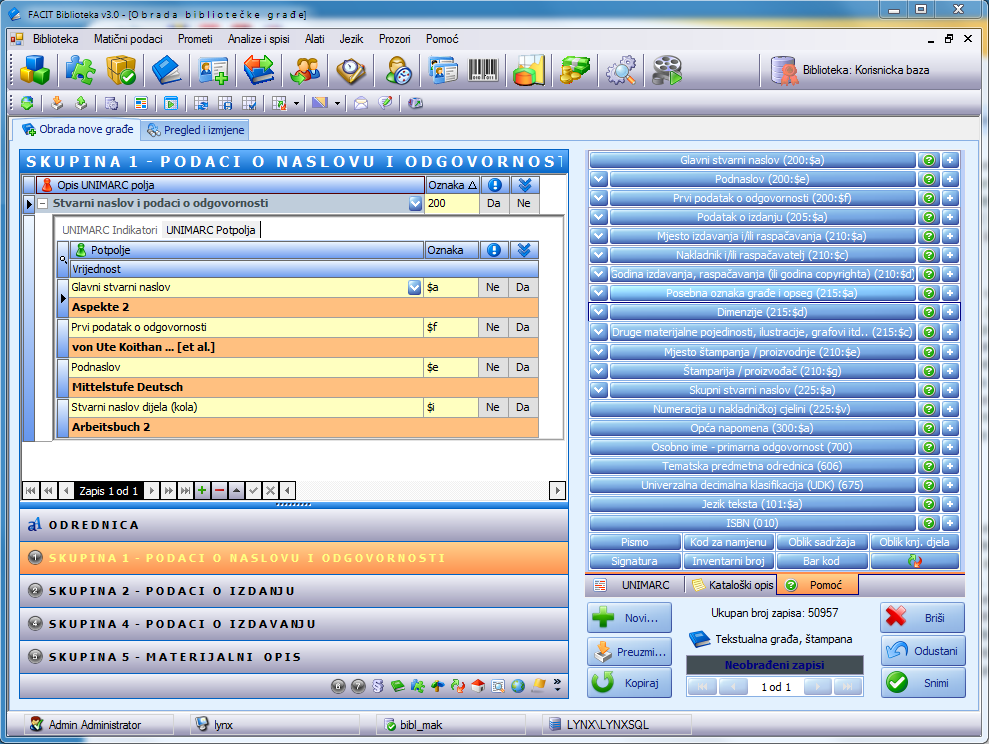Expand the chevron beside Skupni stvarni naslov (225:$a)

tap(599, 390)
